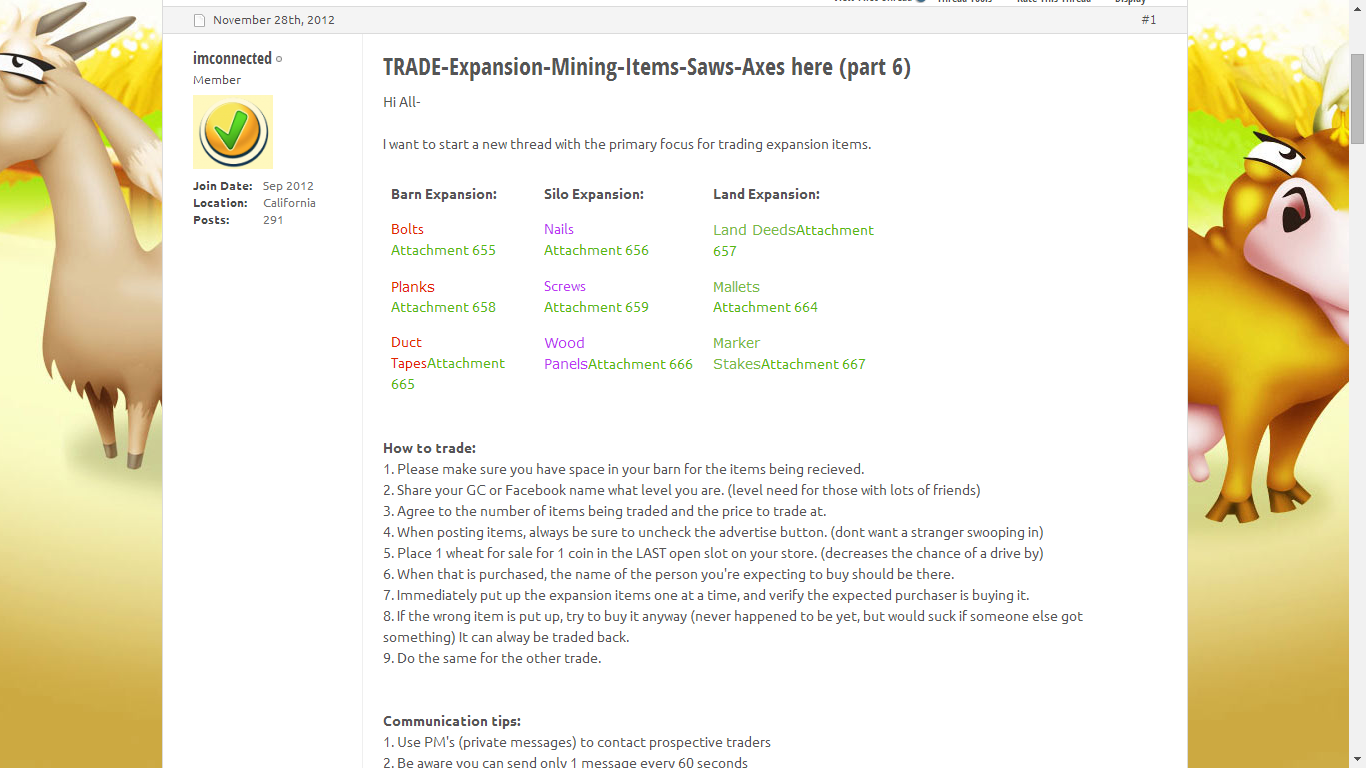Click the How to trade heading
Viewport: 1366px width, 768px height.
pos(429,448)
